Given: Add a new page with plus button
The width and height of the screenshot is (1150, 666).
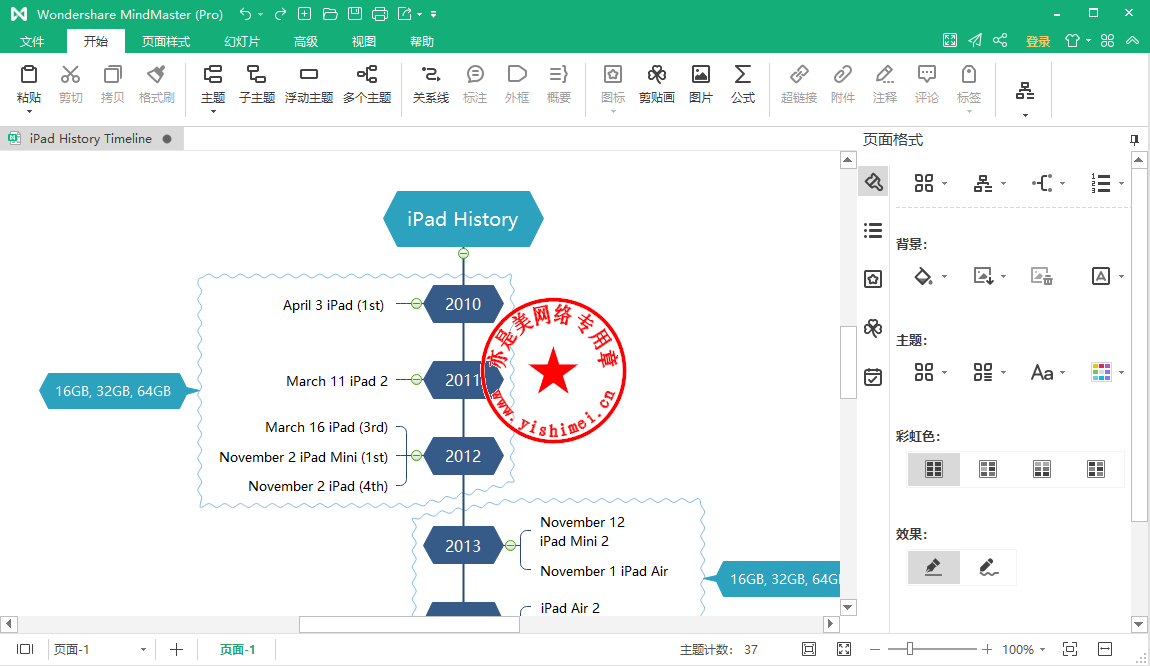Looking at the screenshot, I should click(x=176, y=649).
